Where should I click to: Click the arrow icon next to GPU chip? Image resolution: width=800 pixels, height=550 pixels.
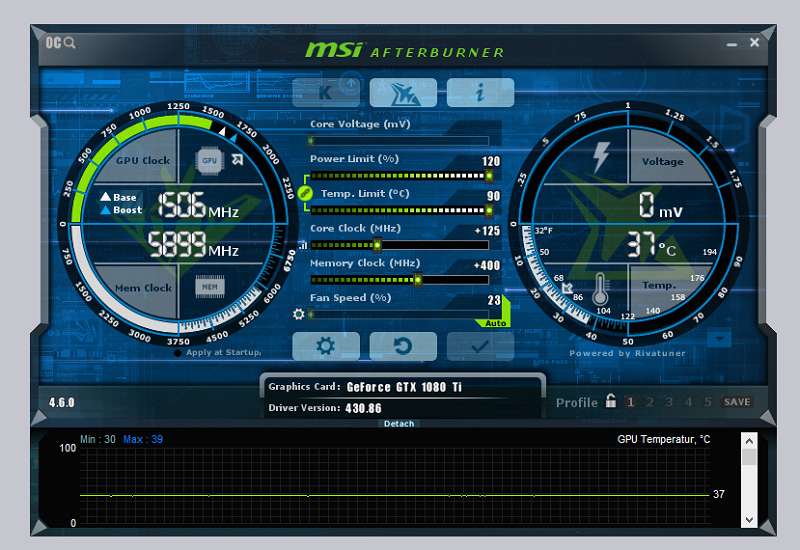pyautogui.click(x=238, y=160)
